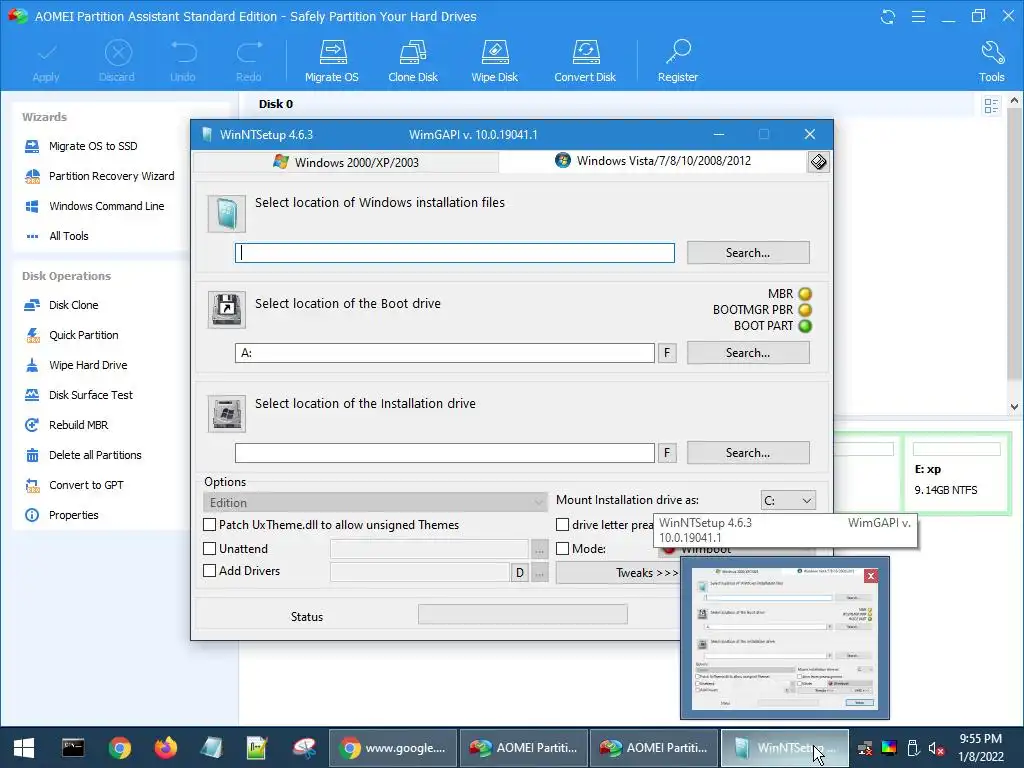Screen dimensions: 1024x768
Task: Click the muted volume tray icon
Action: coord(937,748)
